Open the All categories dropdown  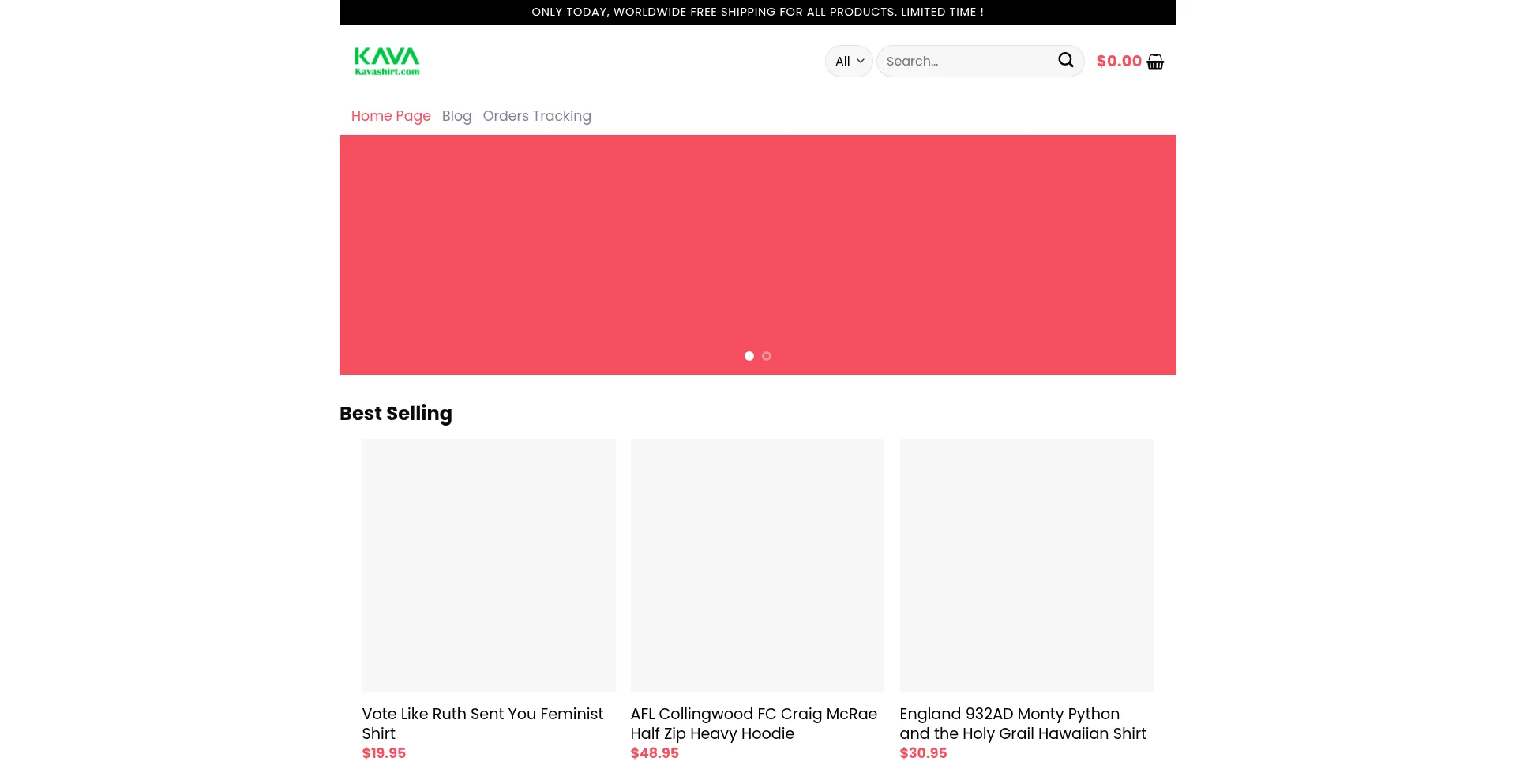[849, 61]
